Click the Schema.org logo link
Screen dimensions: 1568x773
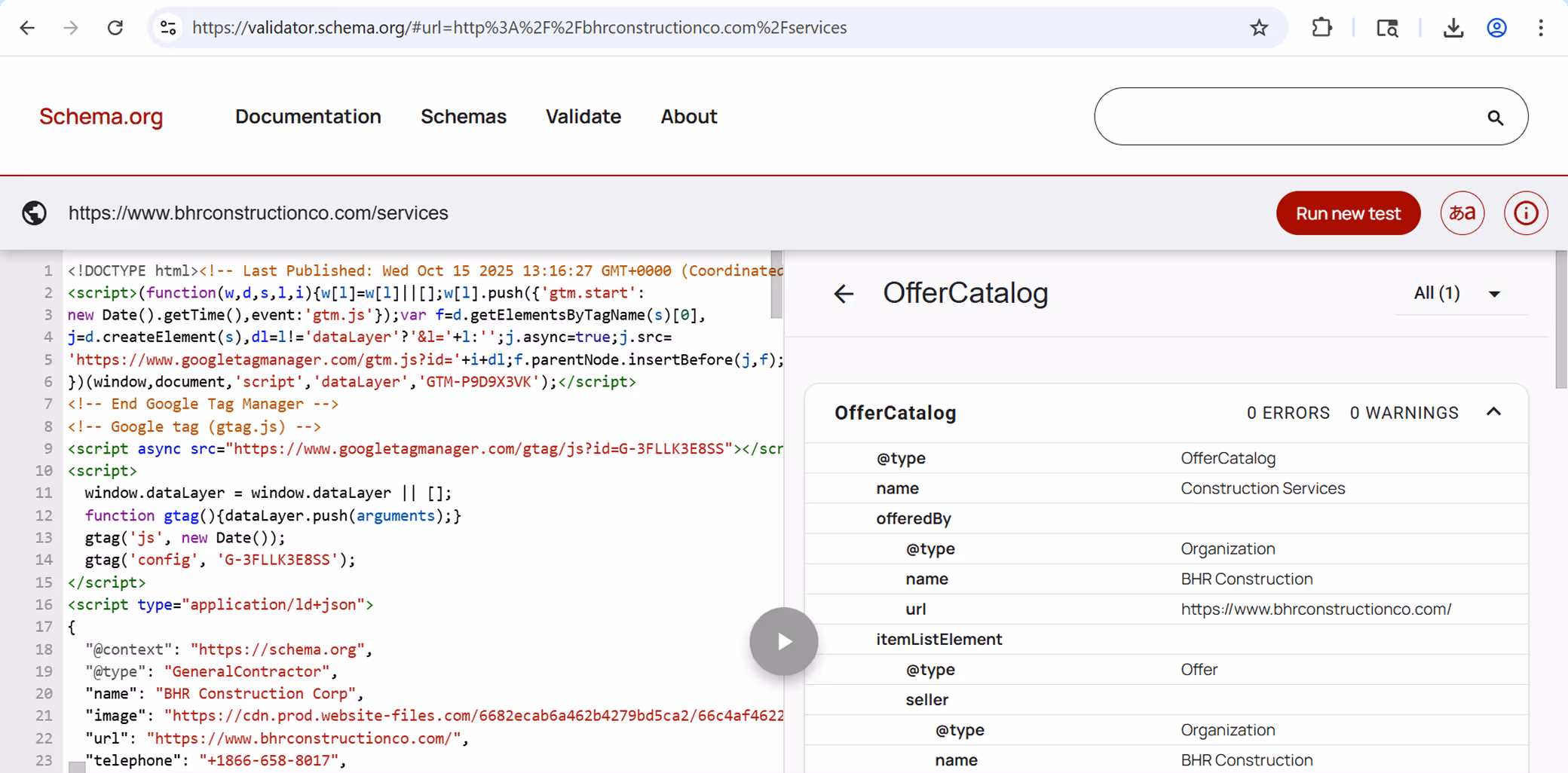point(101,117)
